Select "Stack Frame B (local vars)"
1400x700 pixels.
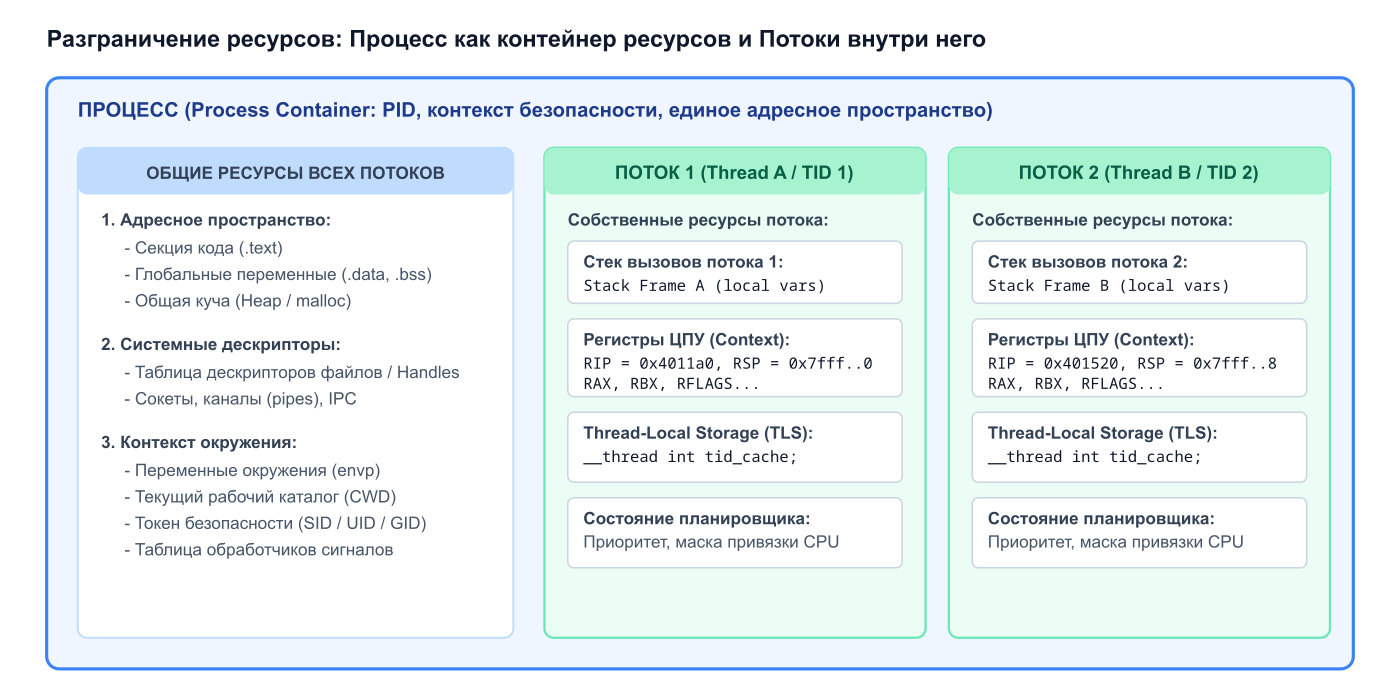(x=1109, y=286)
